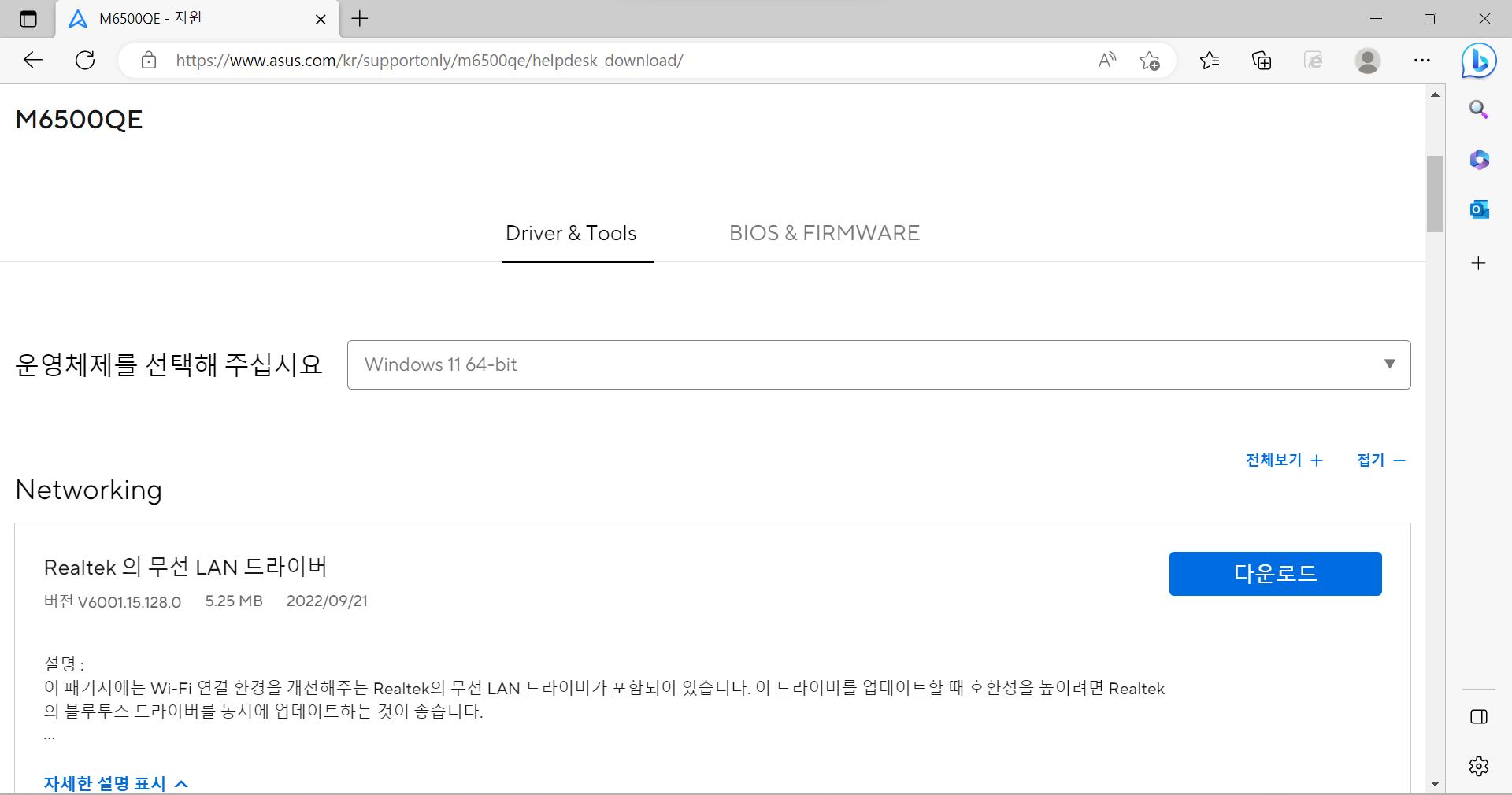Open Bing chat sidebar icon
Image resolution: width=1512 pixels, height=795 pixels.
click(x=1479, y=60)
